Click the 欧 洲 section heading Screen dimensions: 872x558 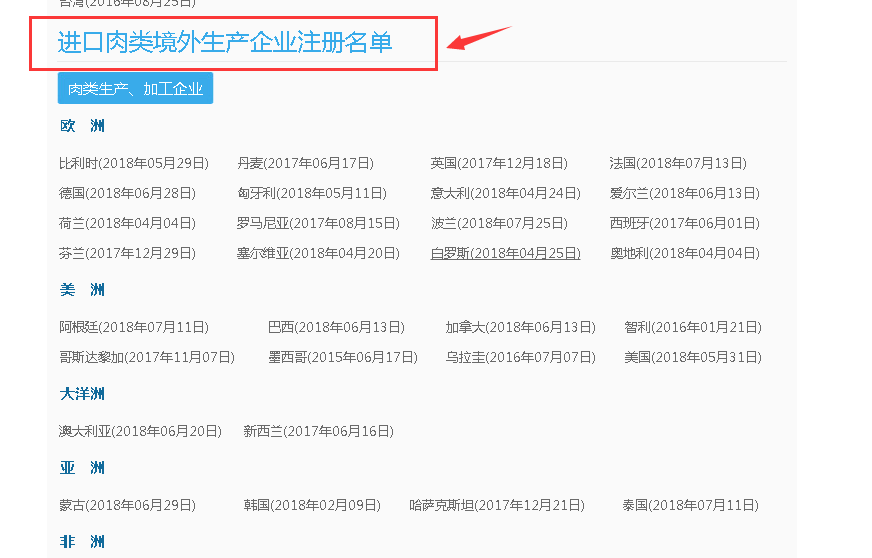click(x=82, y=126)
